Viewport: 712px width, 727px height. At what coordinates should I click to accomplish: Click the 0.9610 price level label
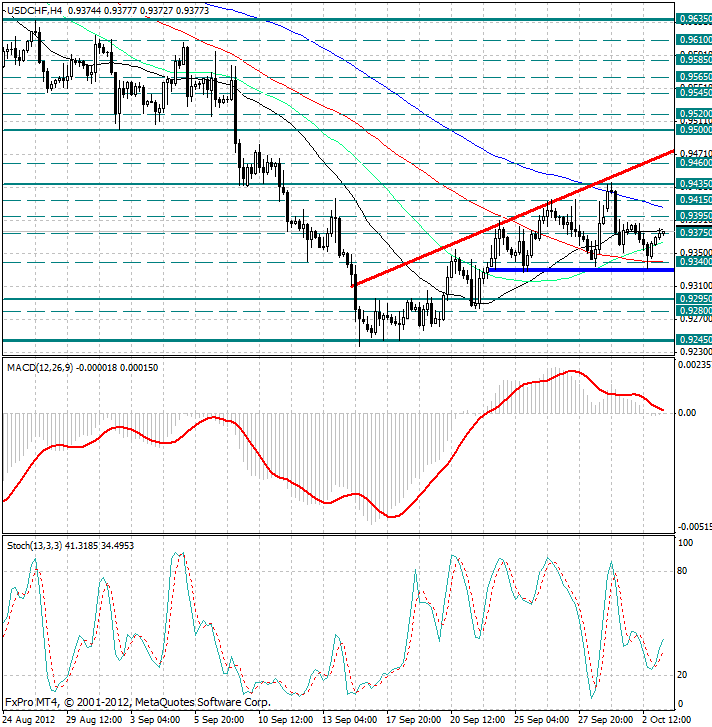[694, 40]
